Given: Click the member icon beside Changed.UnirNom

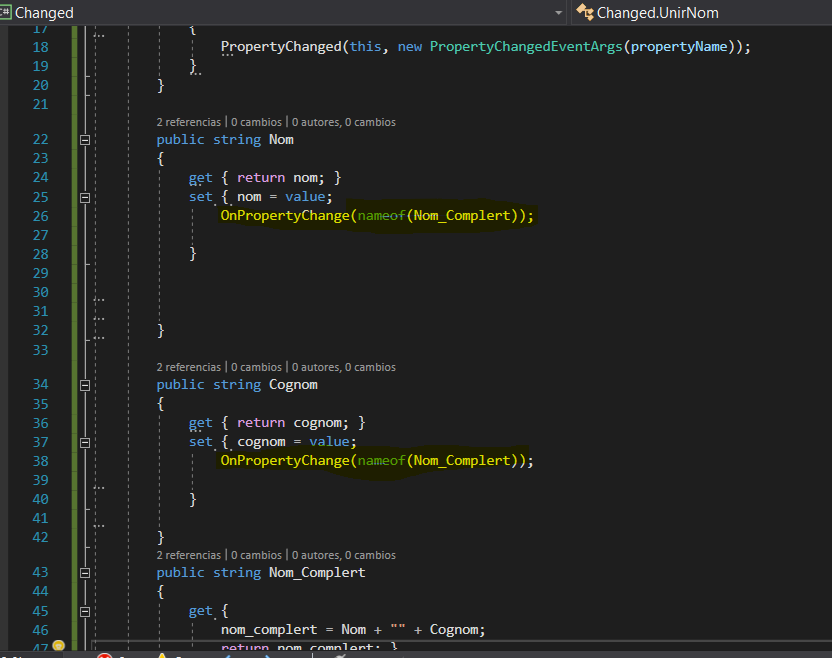Looking at the screenshot, I should click(584, 12).
